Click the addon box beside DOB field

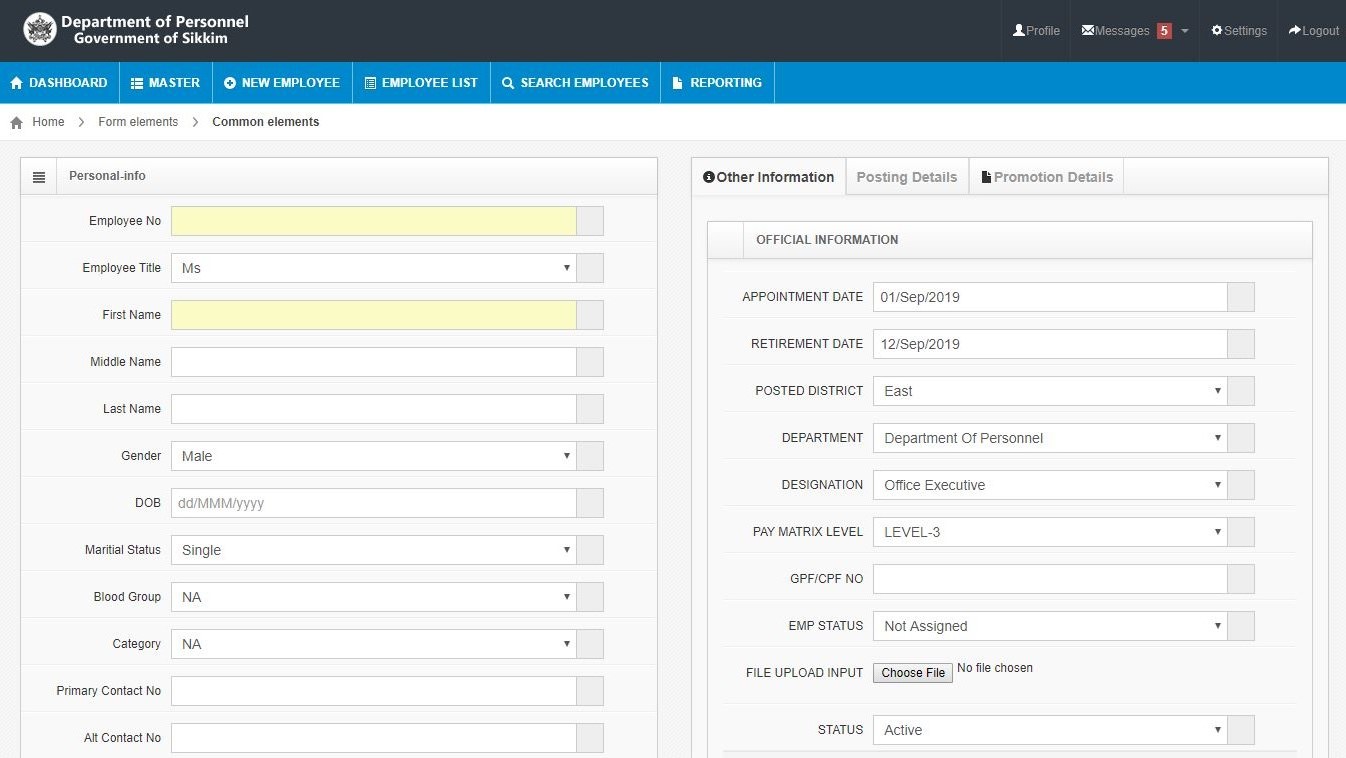point(590,503)
